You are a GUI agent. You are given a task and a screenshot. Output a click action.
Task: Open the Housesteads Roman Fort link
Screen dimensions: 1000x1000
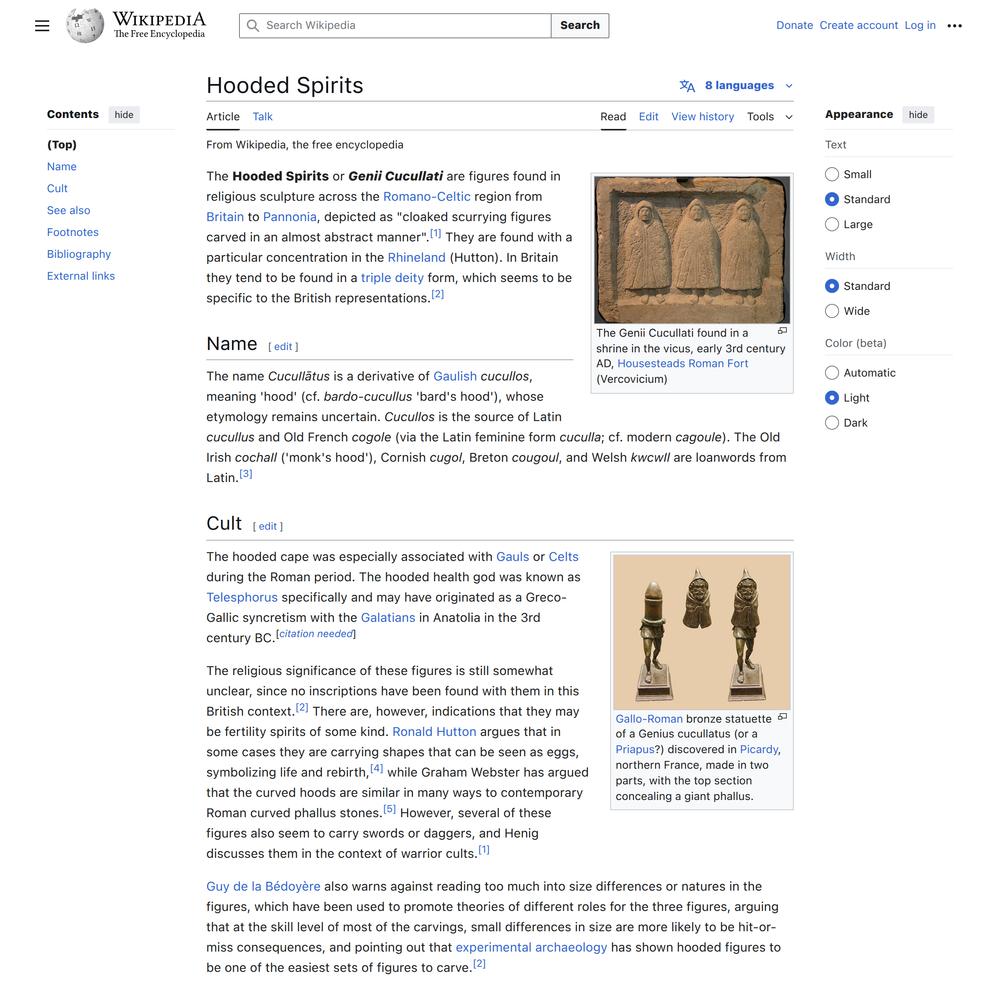[x=682, y=364]
